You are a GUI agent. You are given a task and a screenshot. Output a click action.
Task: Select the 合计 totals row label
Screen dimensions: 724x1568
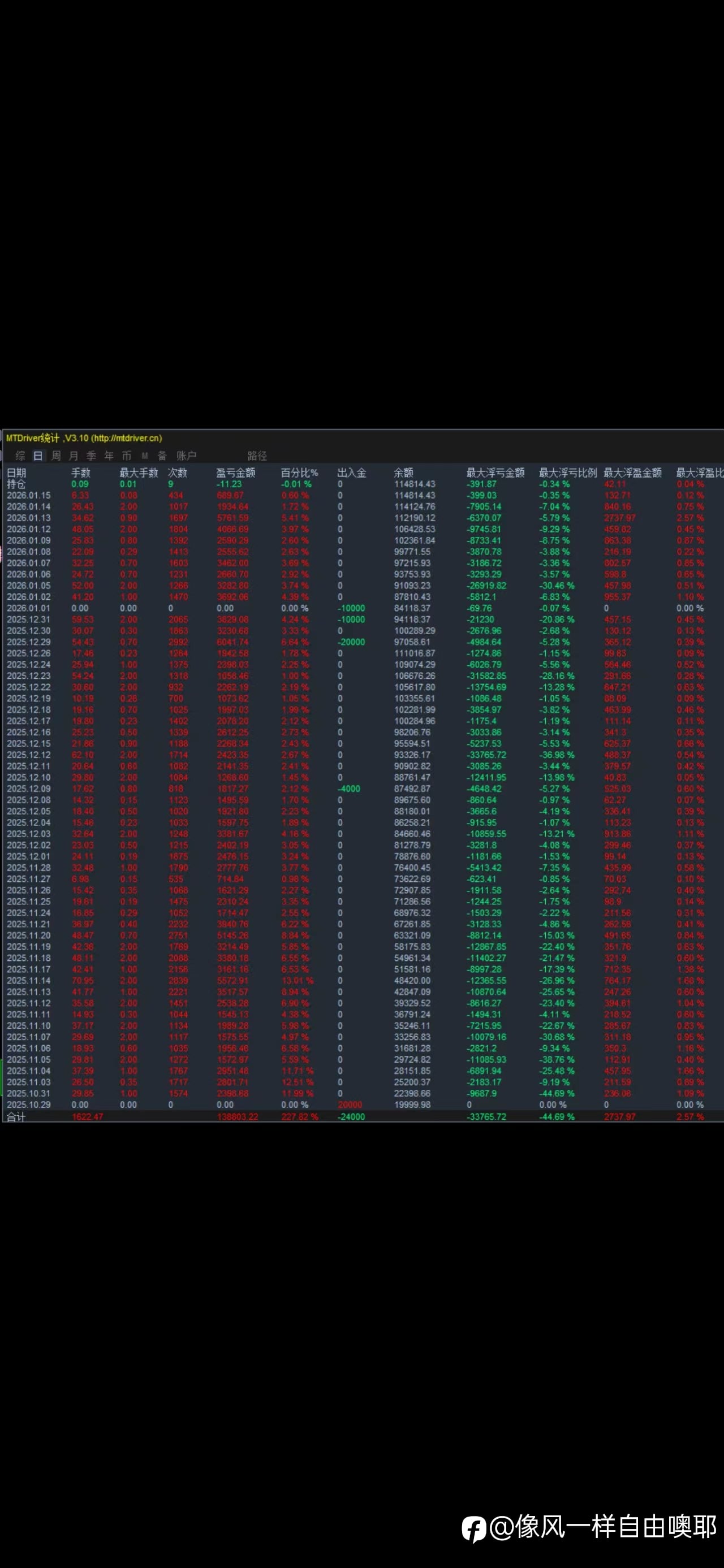point(16,1116)
